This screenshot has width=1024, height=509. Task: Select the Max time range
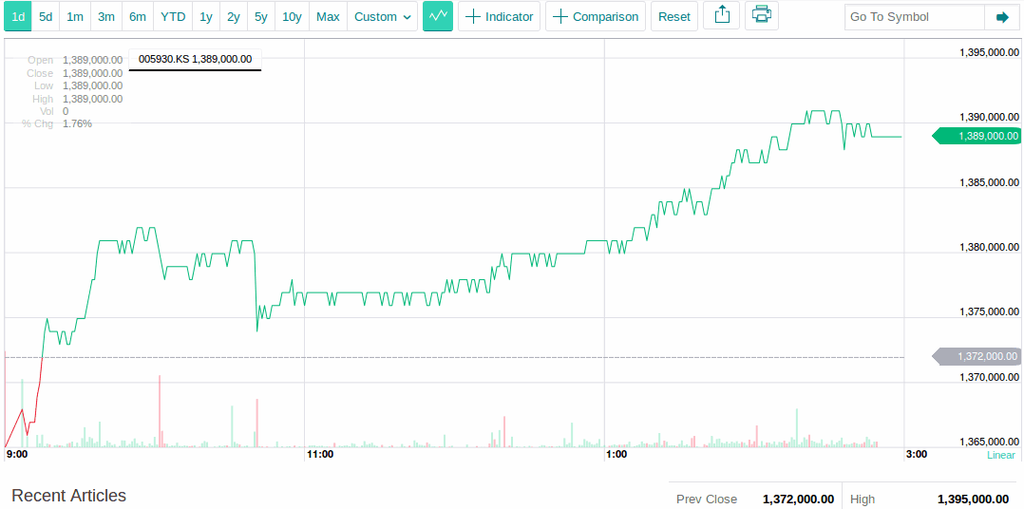click(328, 16)
